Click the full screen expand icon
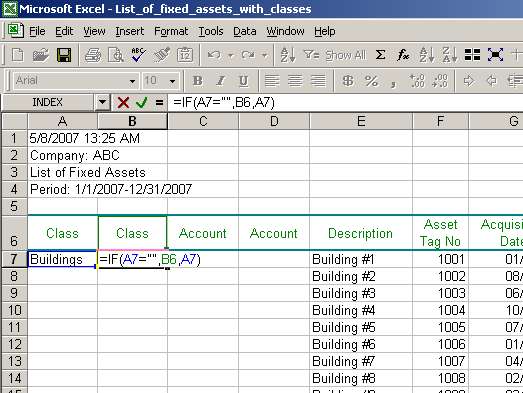The image size is (523, 393). tap(495, 55)
